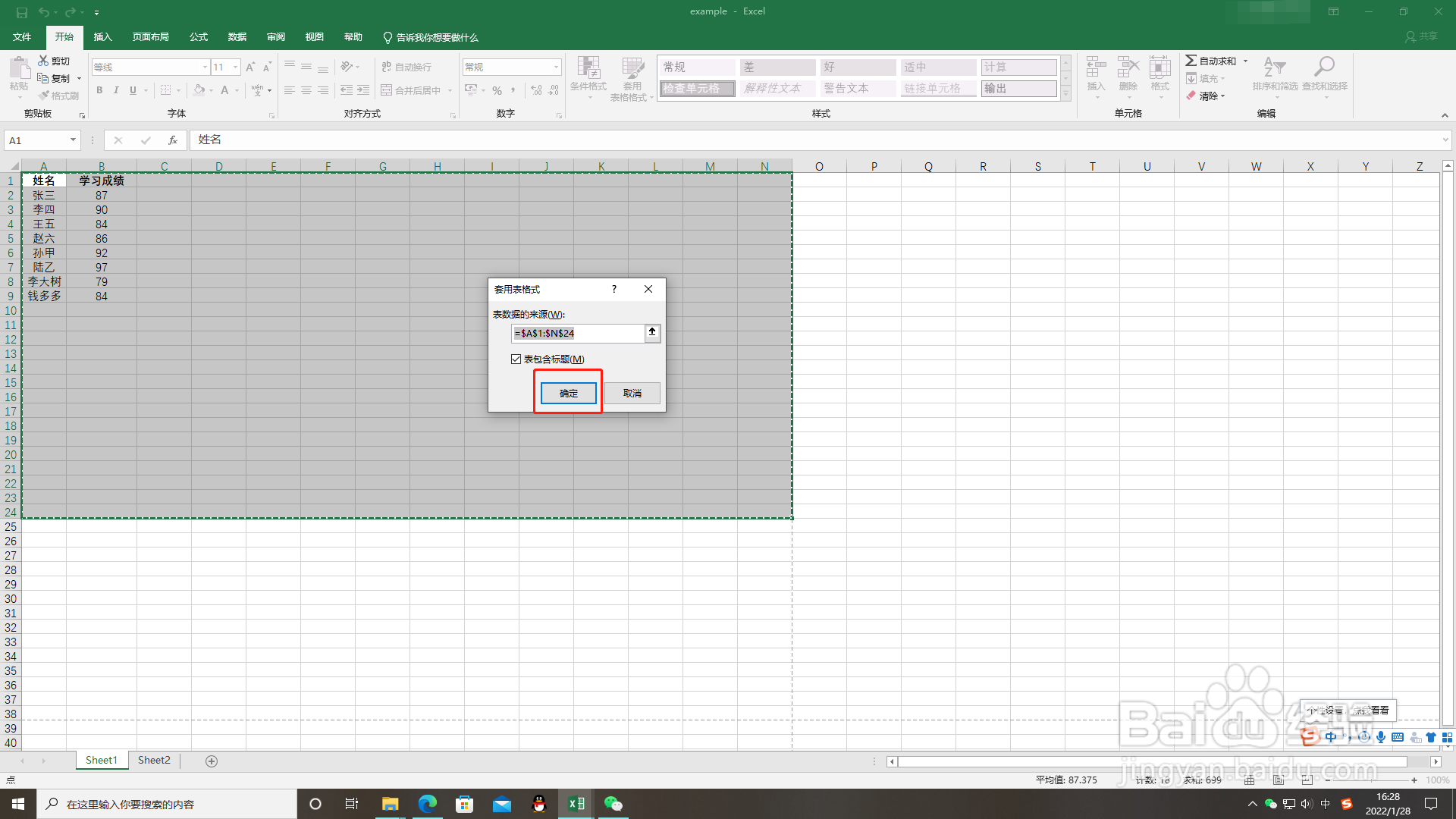1456x819 pixels.
Task: Click the Insert Function fx icon
Action: point(173,140)
